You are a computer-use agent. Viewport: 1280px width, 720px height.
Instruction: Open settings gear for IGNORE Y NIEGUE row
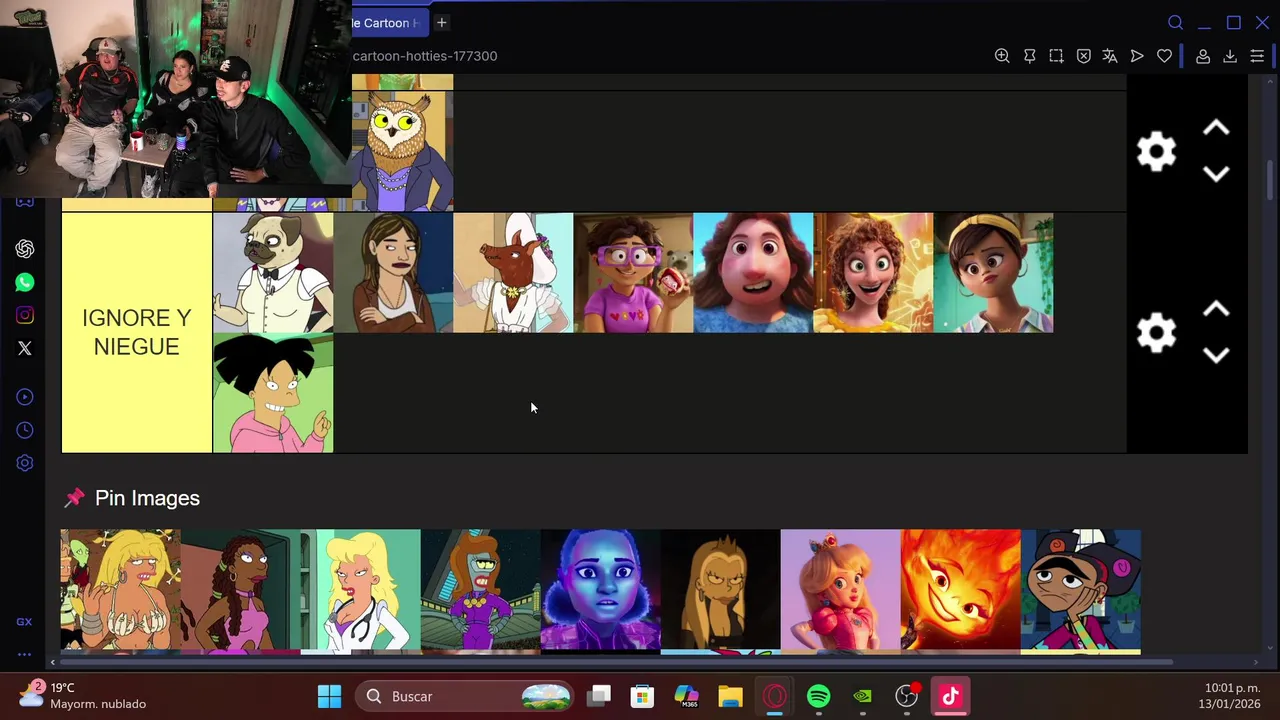(x=1157, y=333)
